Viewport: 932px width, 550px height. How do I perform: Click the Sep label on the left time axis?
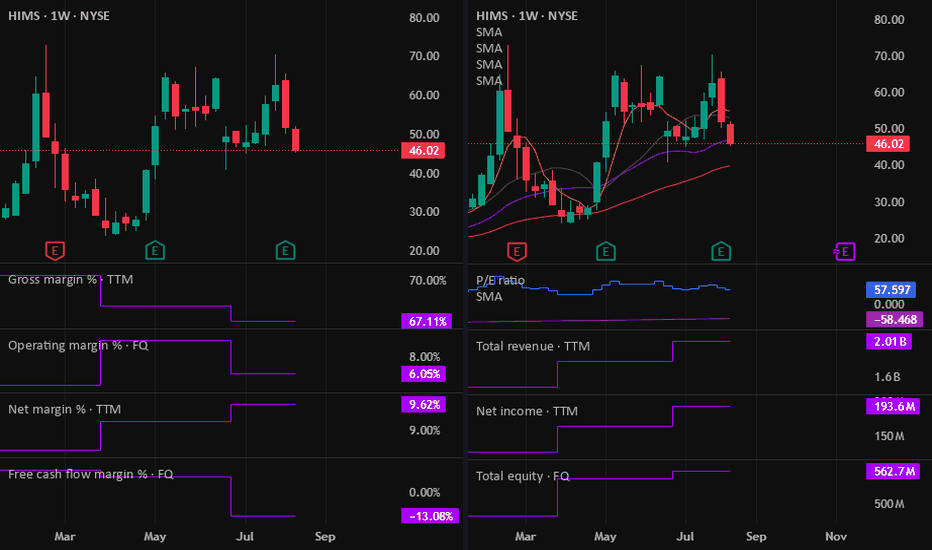coord(325,536)
